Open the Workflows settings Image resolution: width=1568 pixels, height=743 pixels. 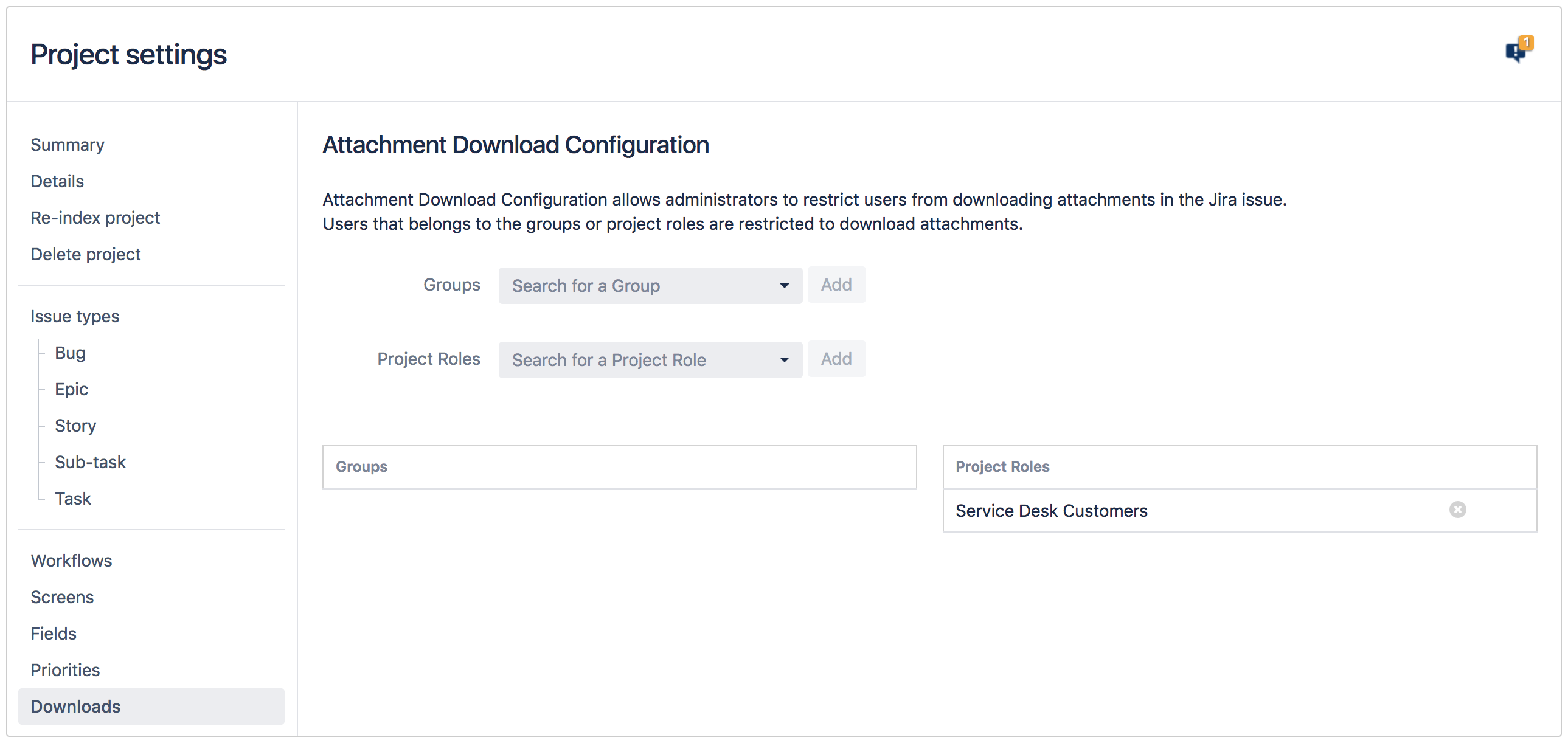click(x=71, y=561)
